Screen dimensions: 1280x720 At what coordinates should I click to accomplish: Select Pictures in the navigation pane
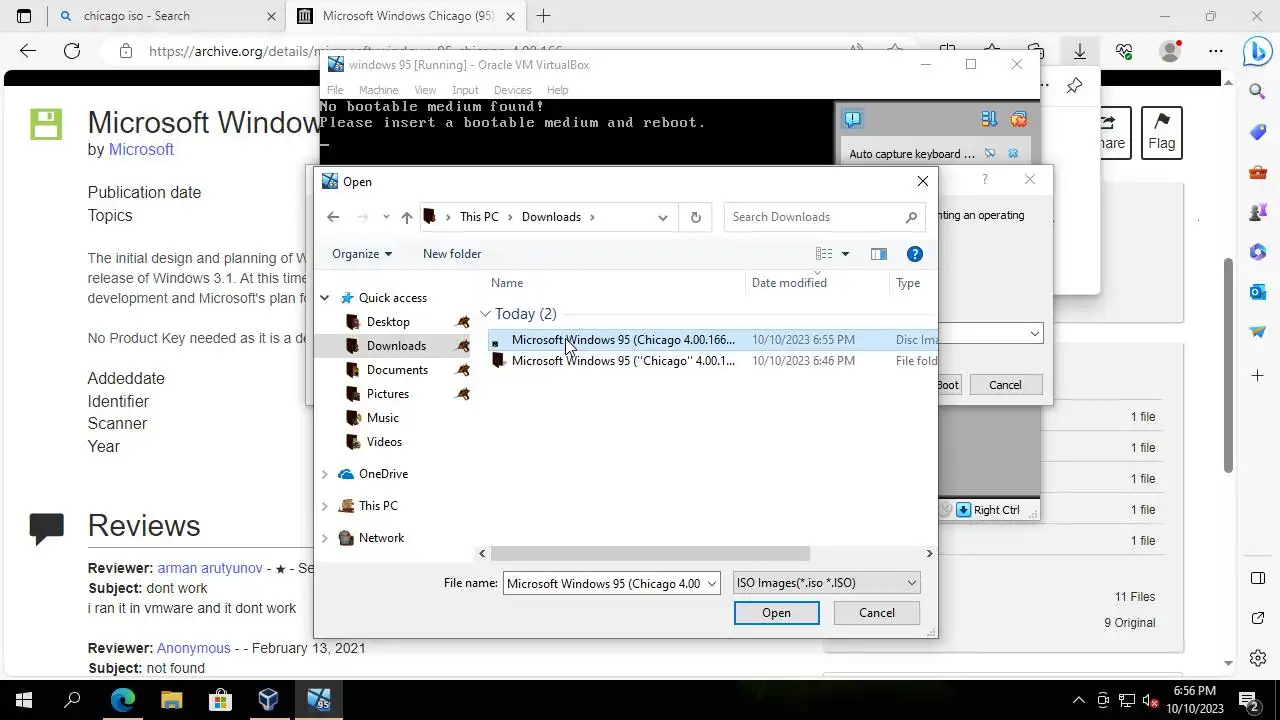(388, 394)
